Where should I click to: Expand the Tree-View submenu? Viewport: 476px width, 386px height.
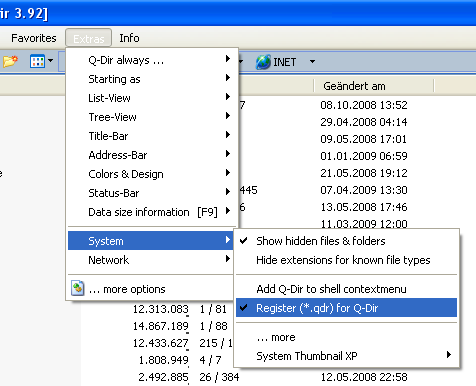point(152,117)
